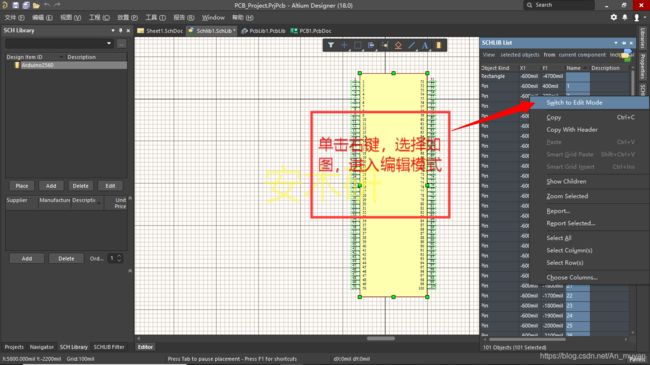Image resolution: width=650 pixels, height=365 pixels.
Task: Click the selection filter funnel icon
Action: 330,45
